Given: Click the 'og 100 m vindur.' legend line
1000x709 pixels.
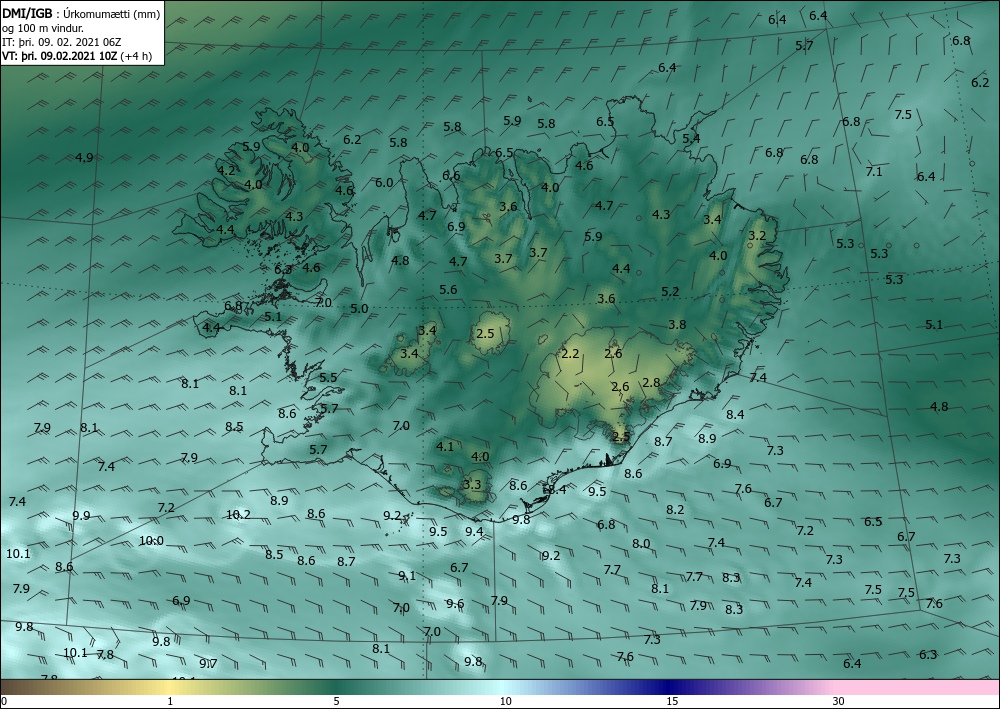Looking at the screenshot, I should pos(43,28).
